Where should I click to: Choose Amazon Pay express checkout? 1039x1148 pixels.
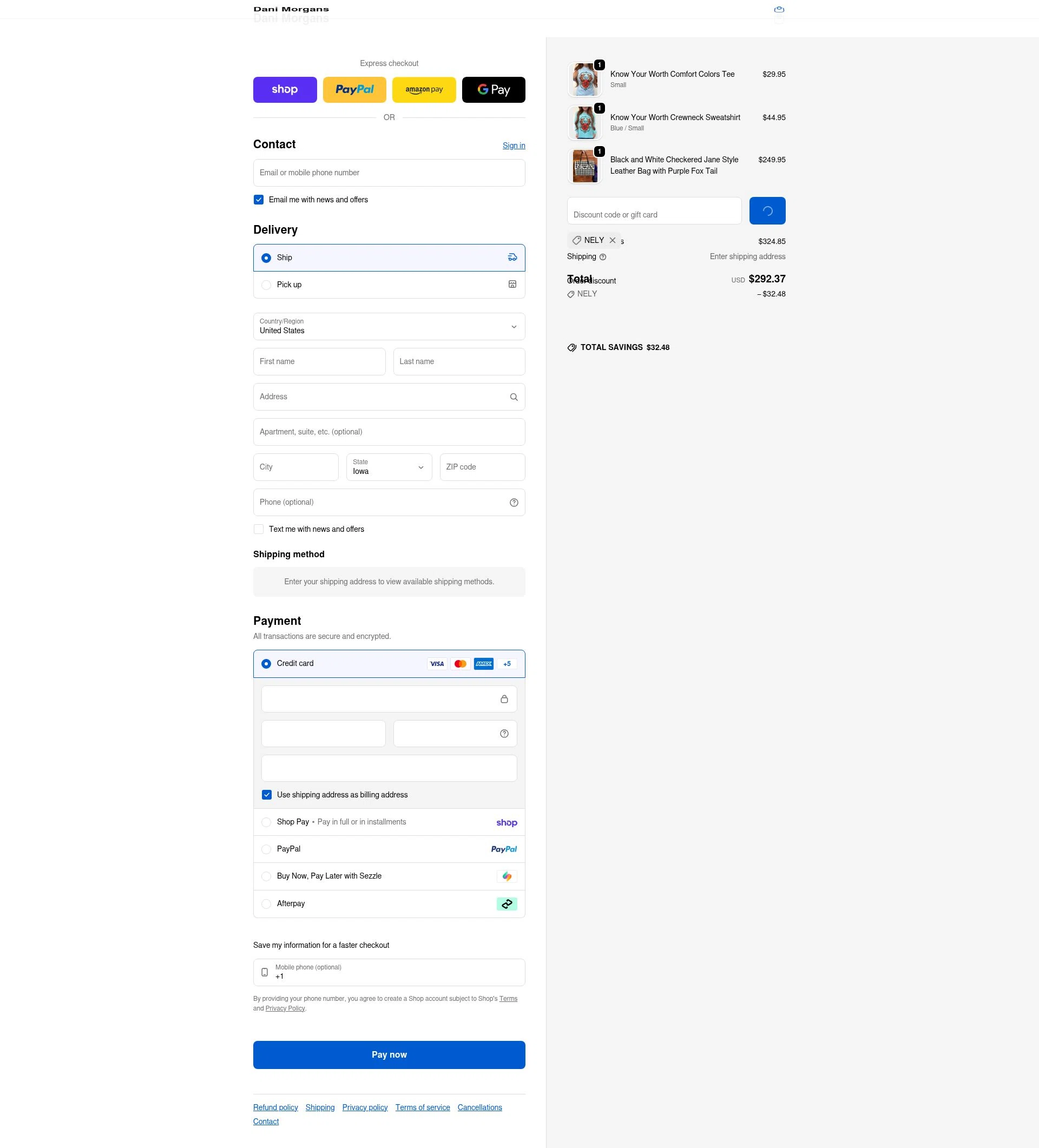[x=424, y=89]
